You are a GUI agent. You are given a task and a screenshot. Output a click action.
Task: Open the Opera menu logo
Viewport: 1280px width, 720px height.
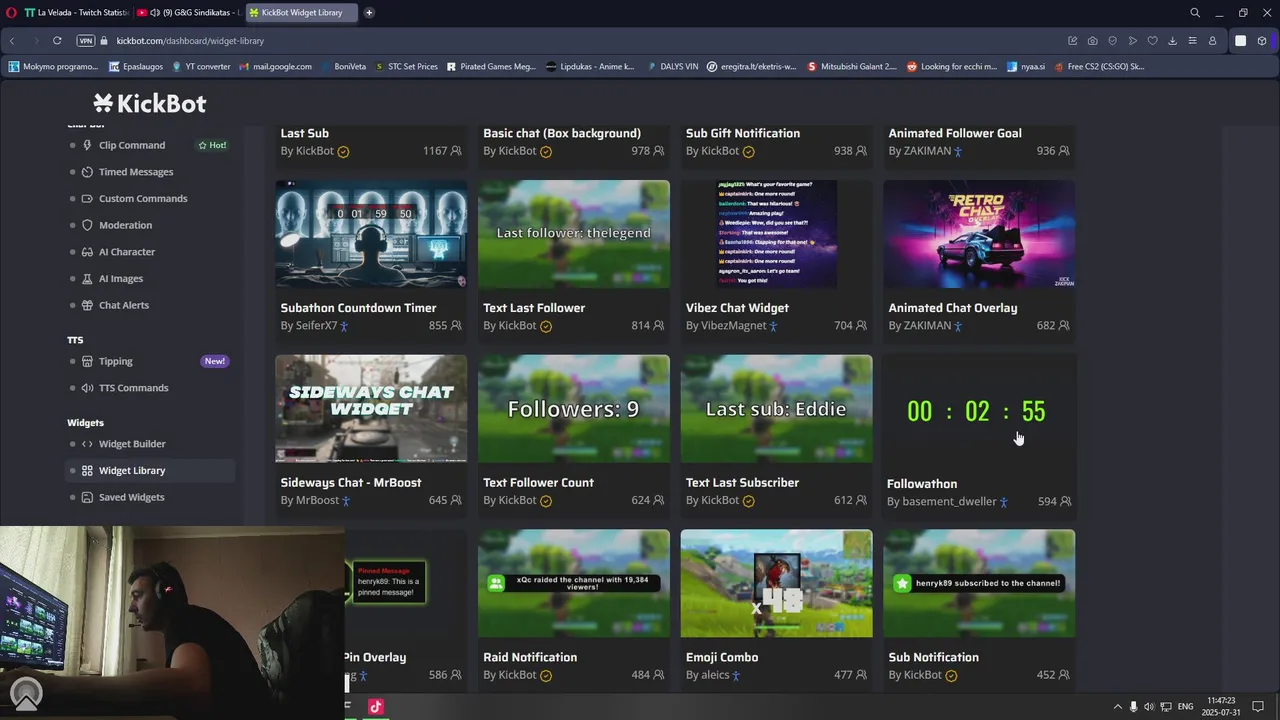pos(12,13)
